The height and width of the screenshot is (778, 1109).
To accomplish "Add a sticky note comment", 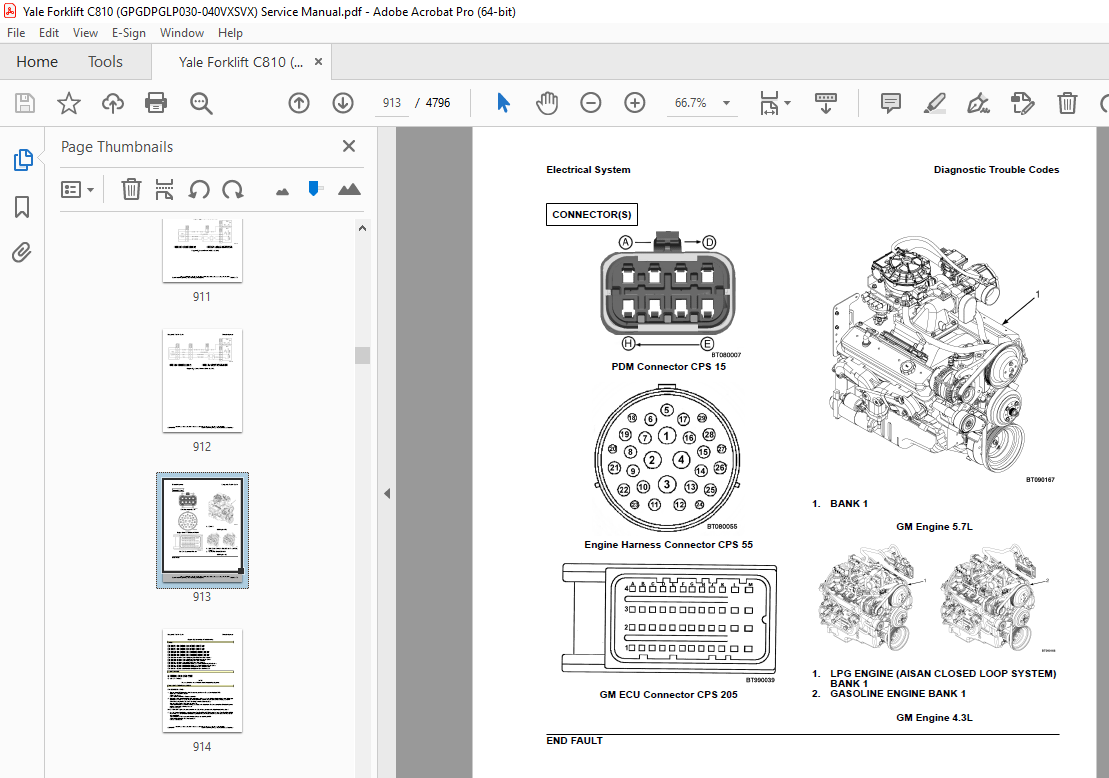I will click(890, 103).
